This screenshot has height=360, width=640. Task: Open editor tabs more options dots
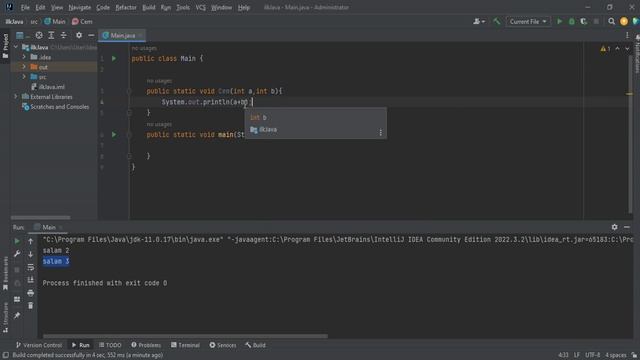627,36
